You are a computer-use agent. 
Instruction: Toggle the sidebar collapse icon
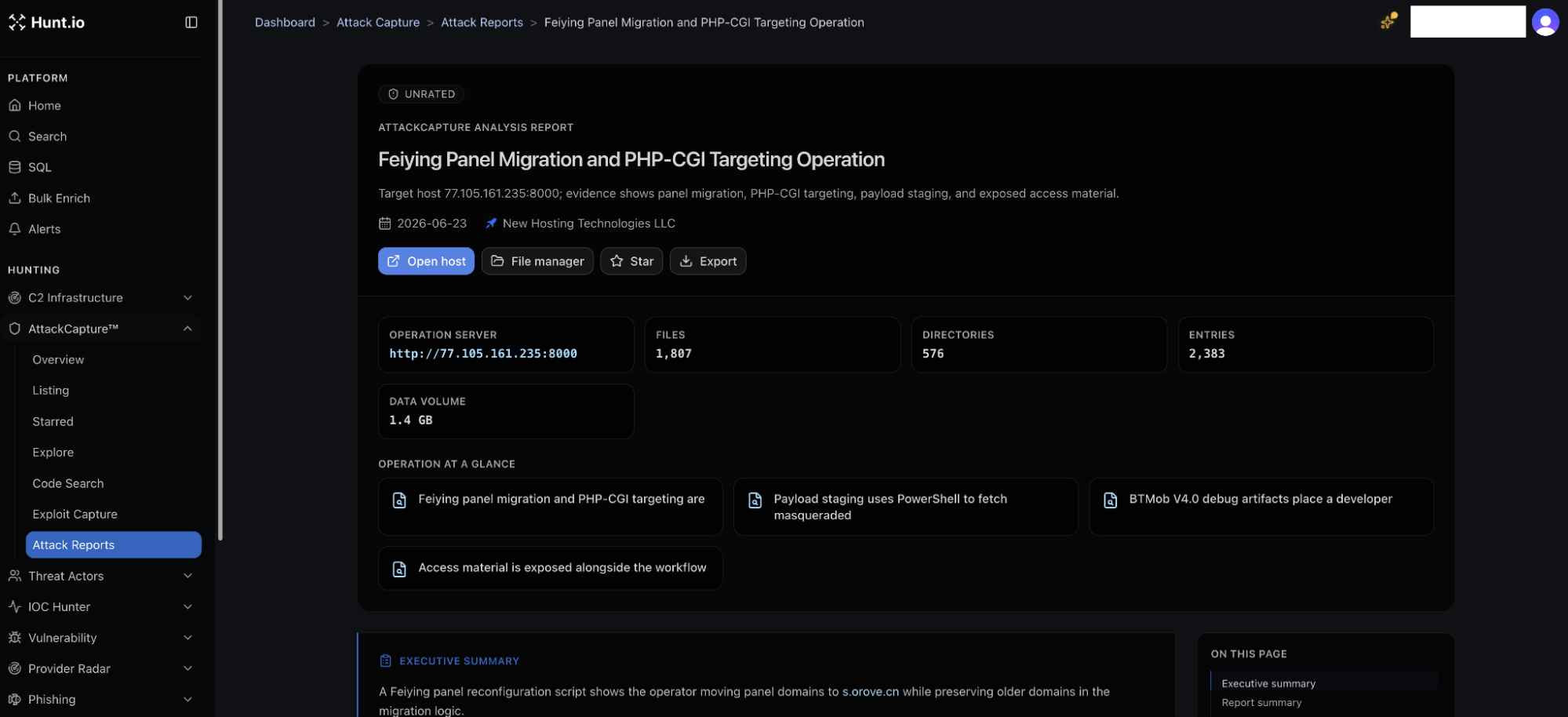click(x=191, y=22)
